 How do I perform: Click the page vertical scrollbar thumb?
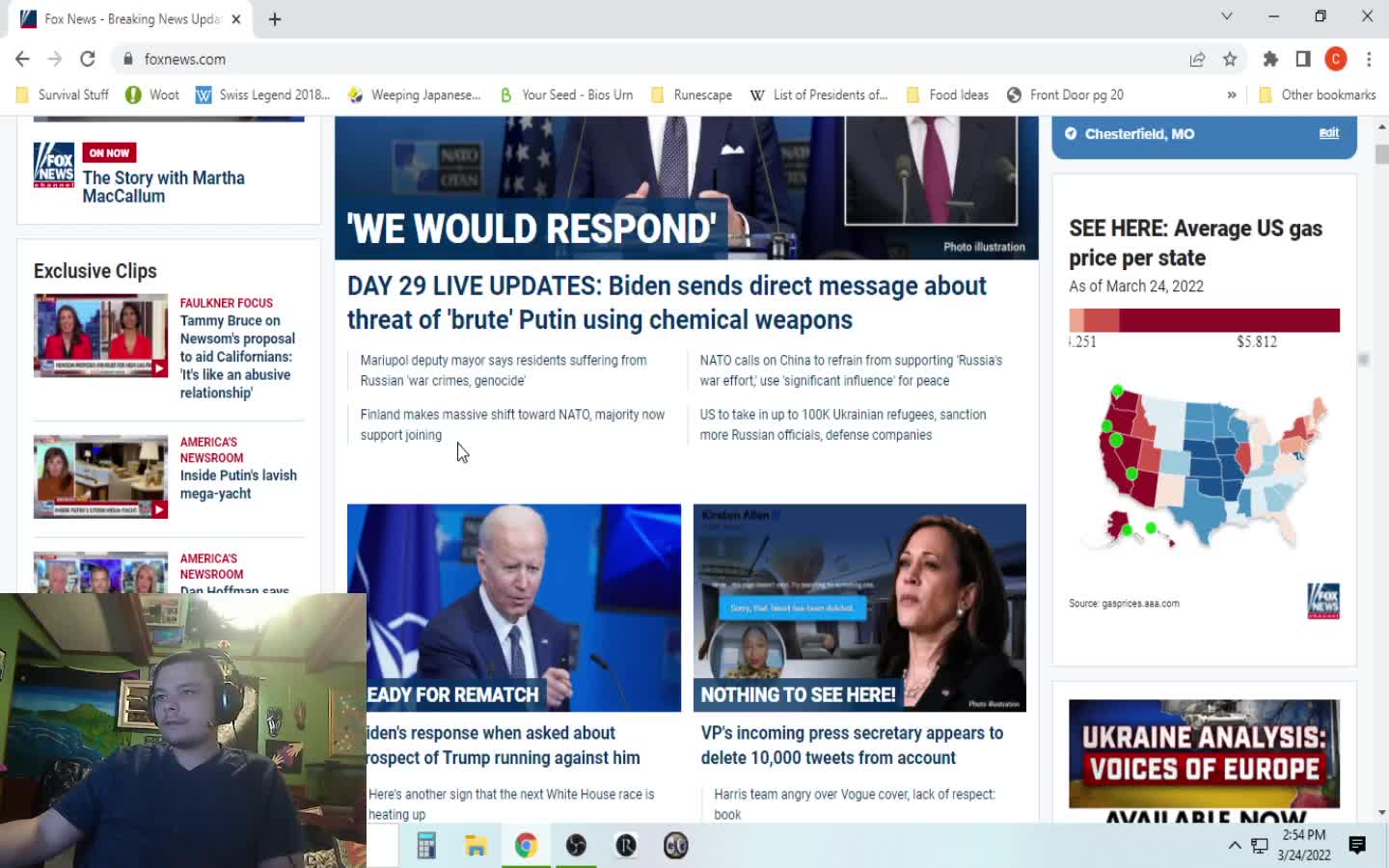tap(1381, 154)
